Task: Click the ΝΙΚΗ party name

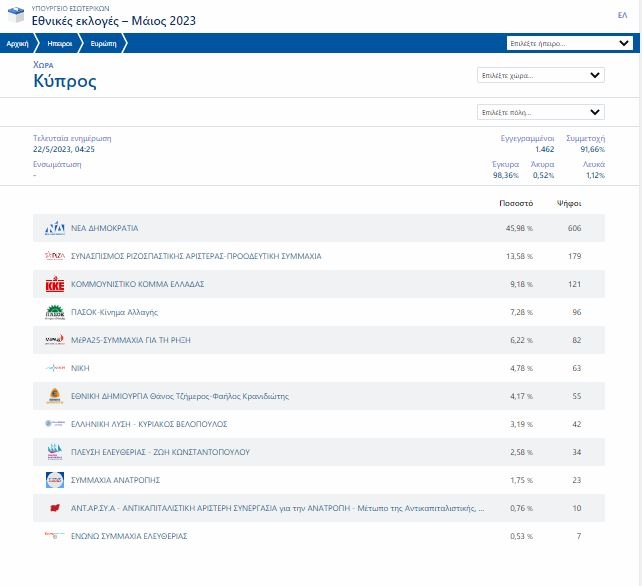Action: [x=80, y=368]
